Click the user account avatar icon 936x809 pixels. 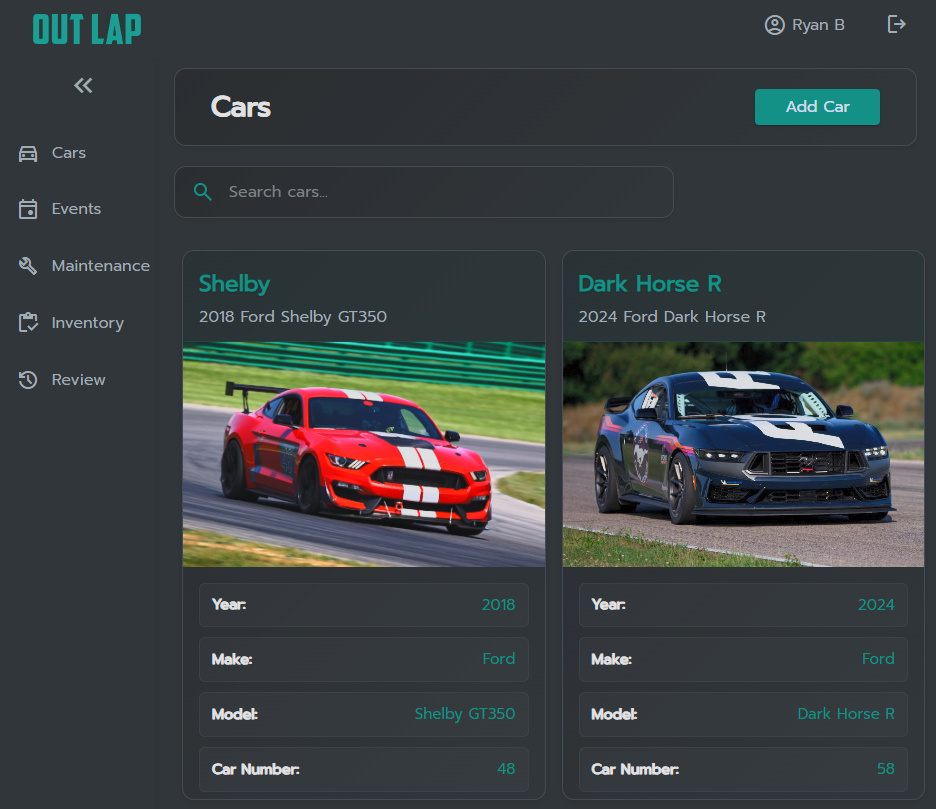(774, 25)
